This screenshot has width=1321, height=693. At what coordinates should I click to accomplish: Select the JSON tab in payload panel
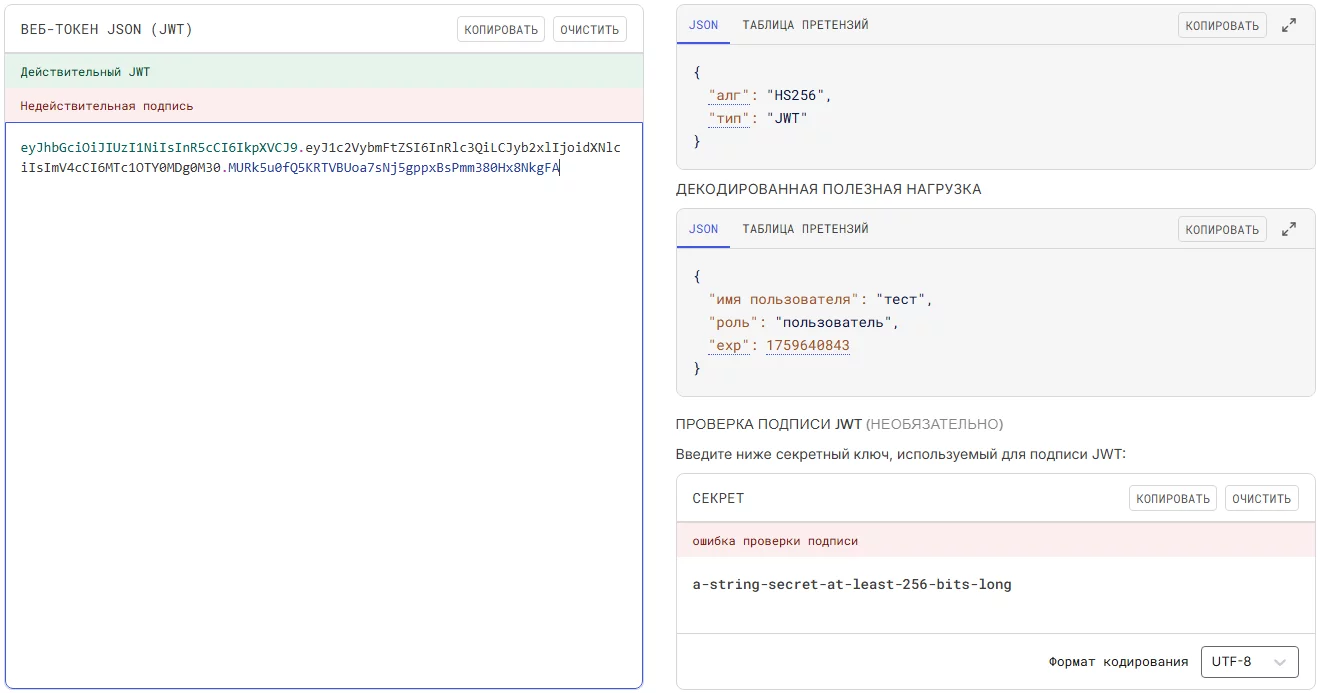[x=703, y=229]
